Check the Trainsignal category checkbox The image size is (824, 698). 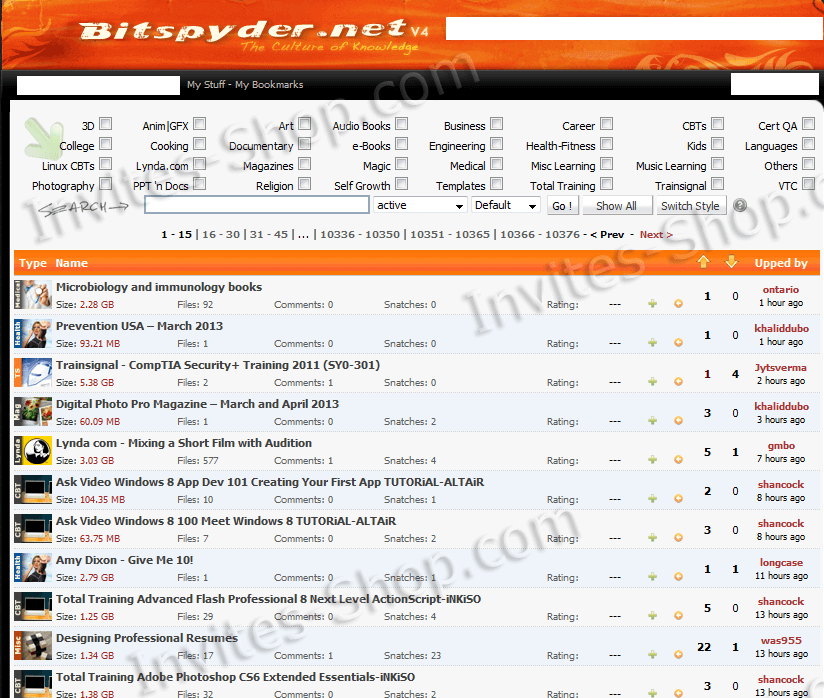718,183
